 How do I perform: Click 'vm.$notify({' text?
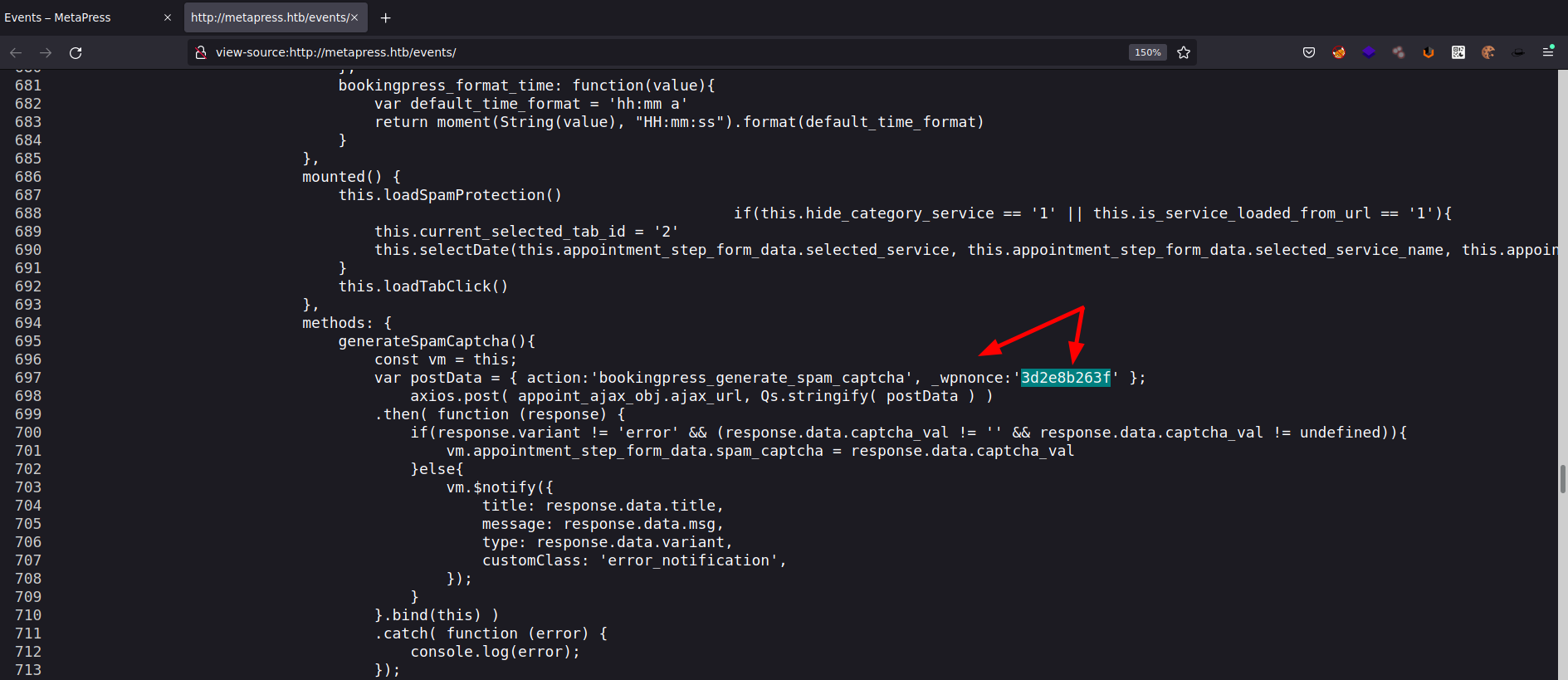[x=500, y=487]
